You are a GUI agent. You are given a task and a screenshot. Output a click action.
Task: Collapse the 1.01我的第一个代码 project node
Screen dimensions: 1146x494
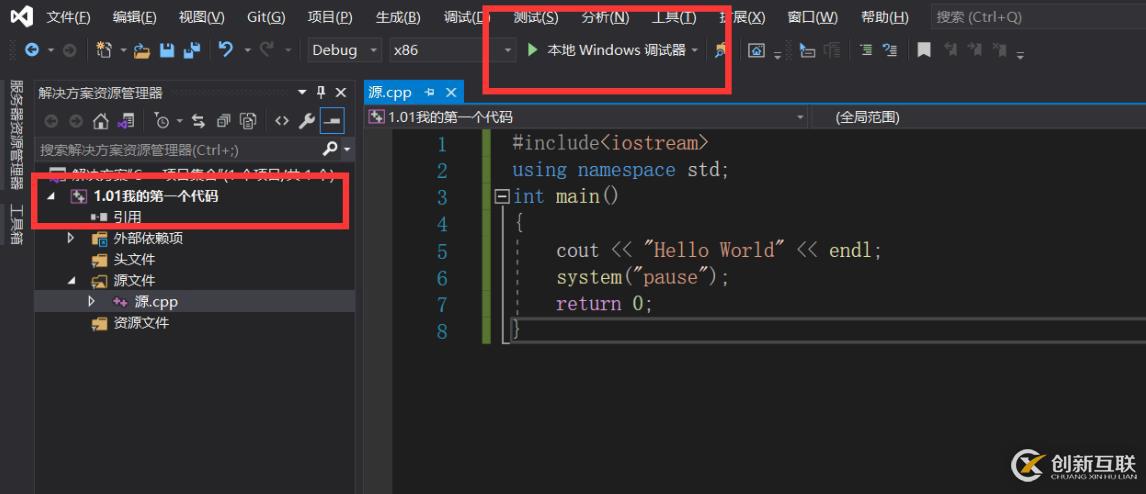[x=50, y=196]
